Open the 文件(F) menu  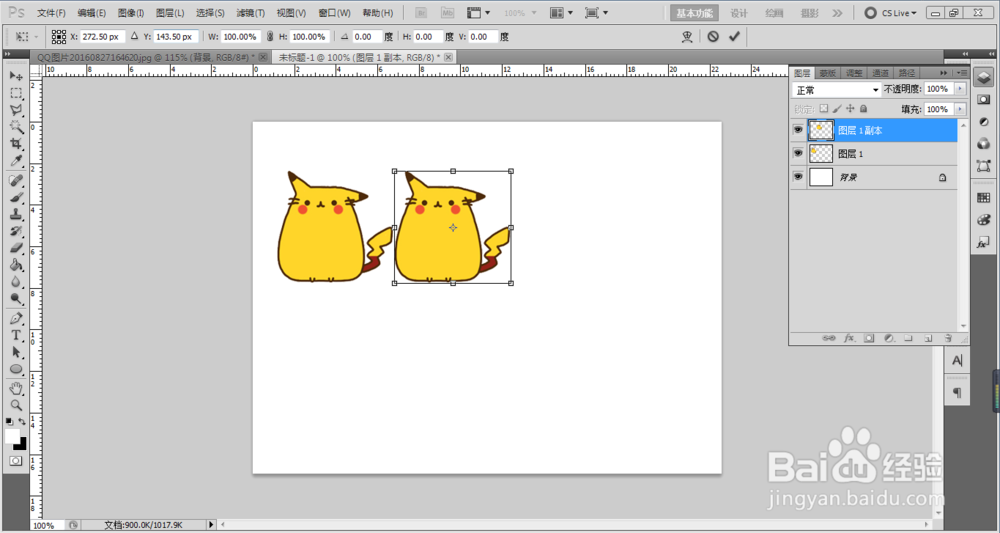click(51, 13)
